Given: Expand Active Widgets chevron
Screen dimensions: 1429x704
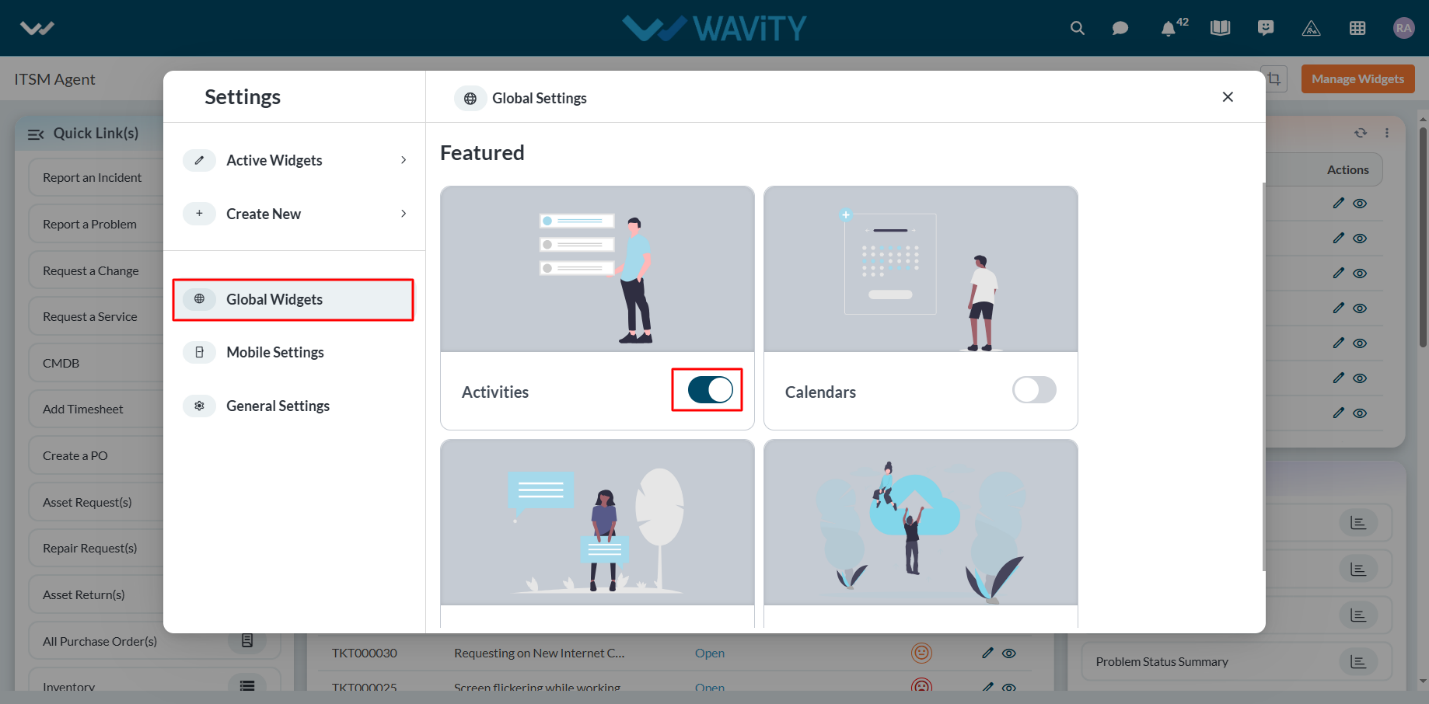Looking at the screenshot, I should pyautogui.click(x=404, y=160).
